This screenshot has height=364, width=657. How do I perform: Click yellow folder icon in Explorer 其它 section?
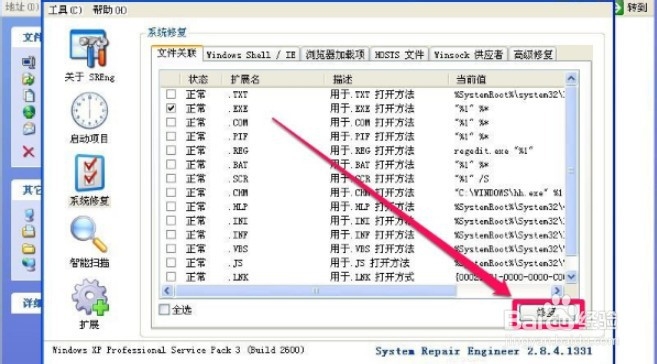click(x=28, y=249)
